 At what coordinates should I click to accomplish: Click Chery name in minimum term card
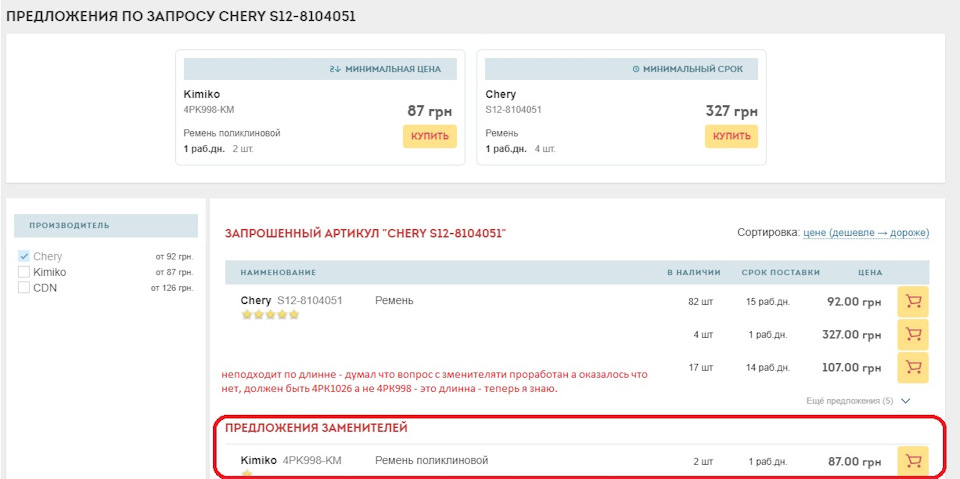(x=500, y=94)
